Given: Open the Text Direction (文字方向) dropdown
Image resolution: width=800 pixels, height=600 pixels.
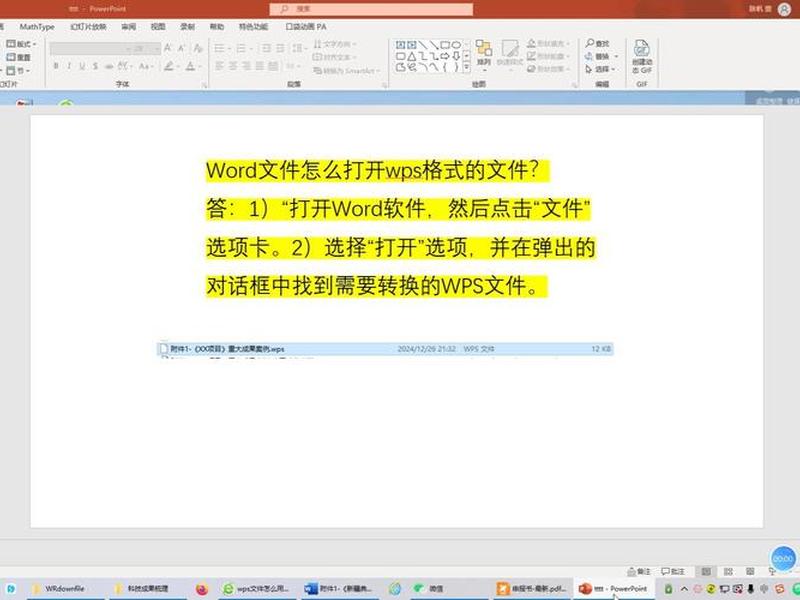Looking at the screenshot, I should 335,44.
